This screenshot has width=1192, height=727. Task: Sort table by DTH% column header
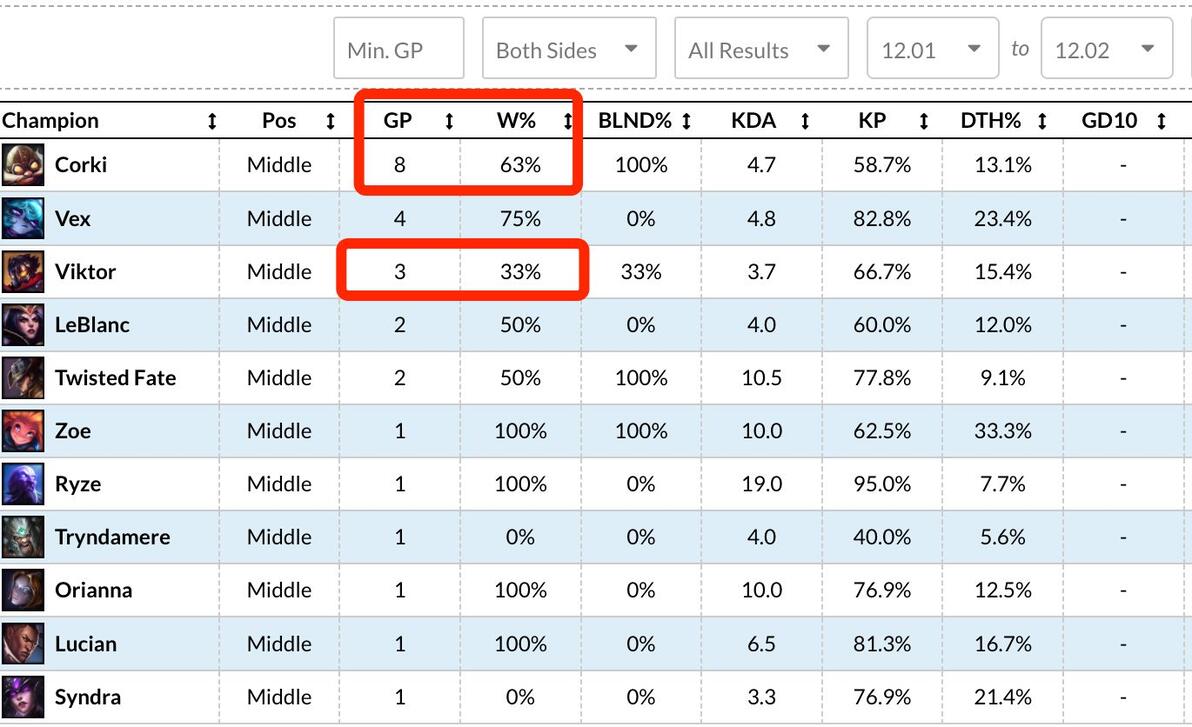point(991,121)
